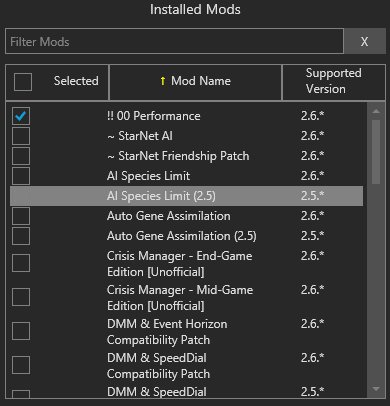Sort by Supported Version column header
Viewport: 390px width, 406px height.
[x=334, y=81]
